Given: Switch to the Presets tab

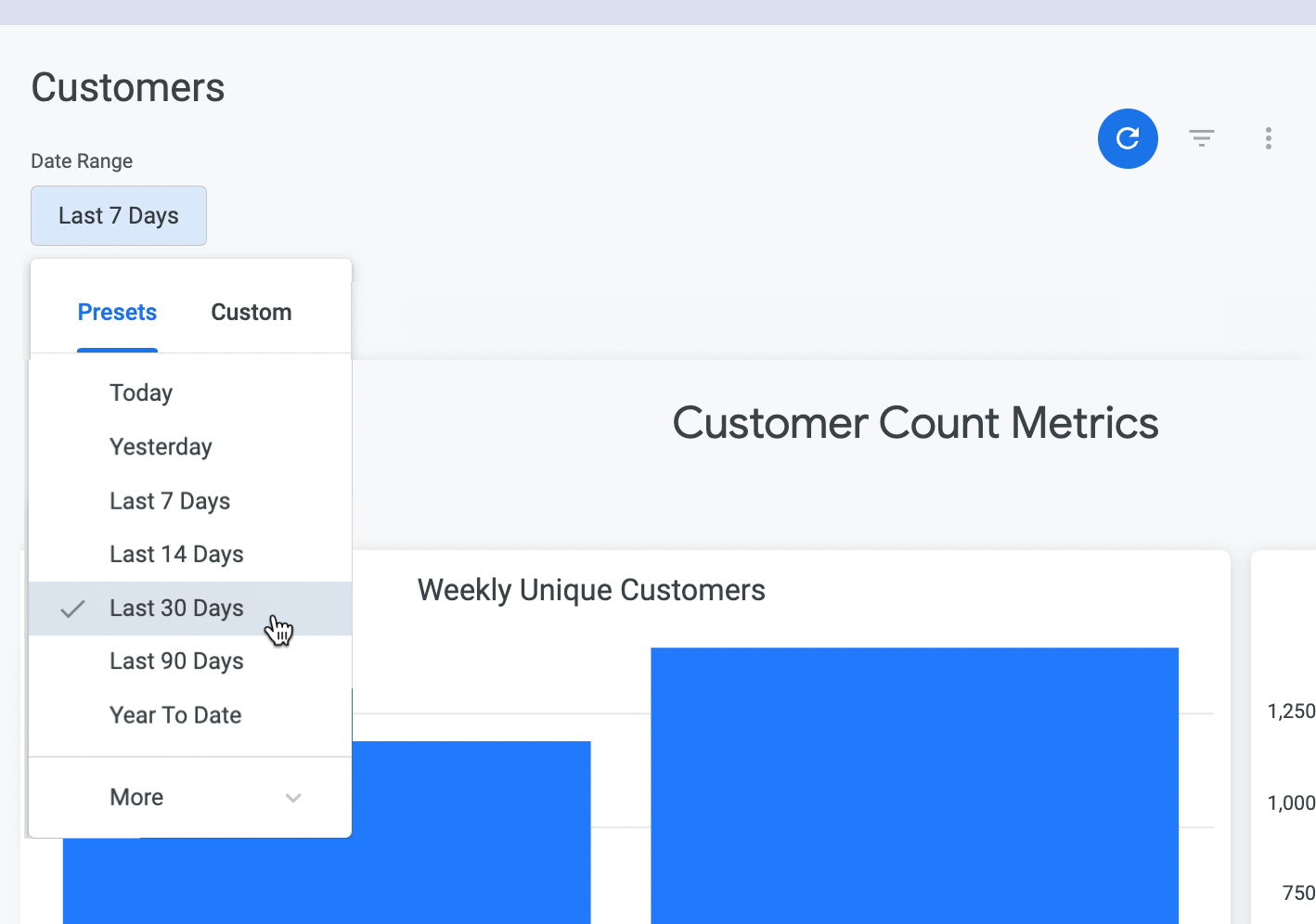Looking at the screenshot, I should [x=117, y=313].
